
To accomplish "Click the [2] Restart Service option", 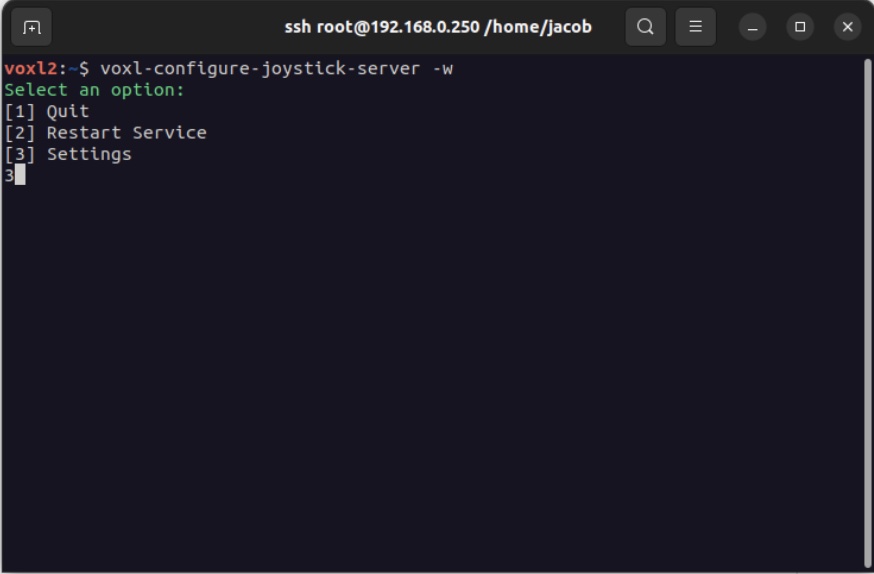I will click(106, 132).
